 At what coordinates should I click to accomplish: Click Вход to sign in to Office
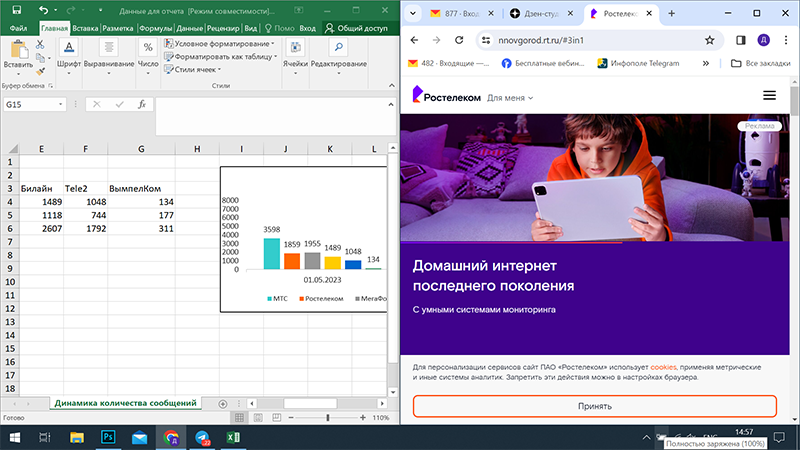click(x=307, y=29)
